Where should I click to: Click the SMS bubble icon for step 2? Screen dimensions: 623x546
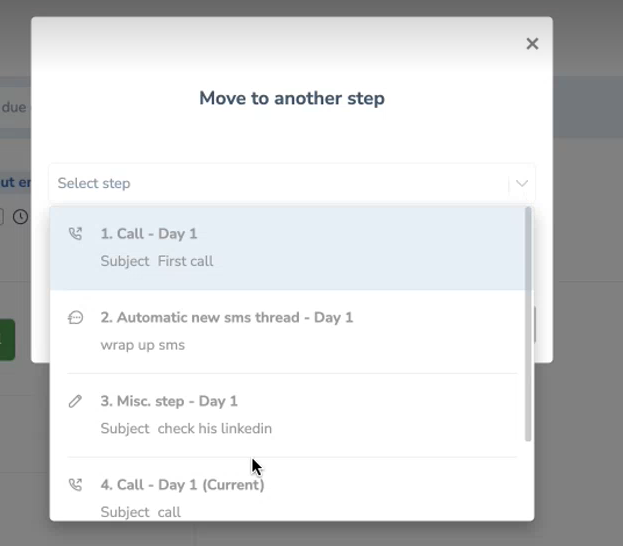click(x=75, y=318)
